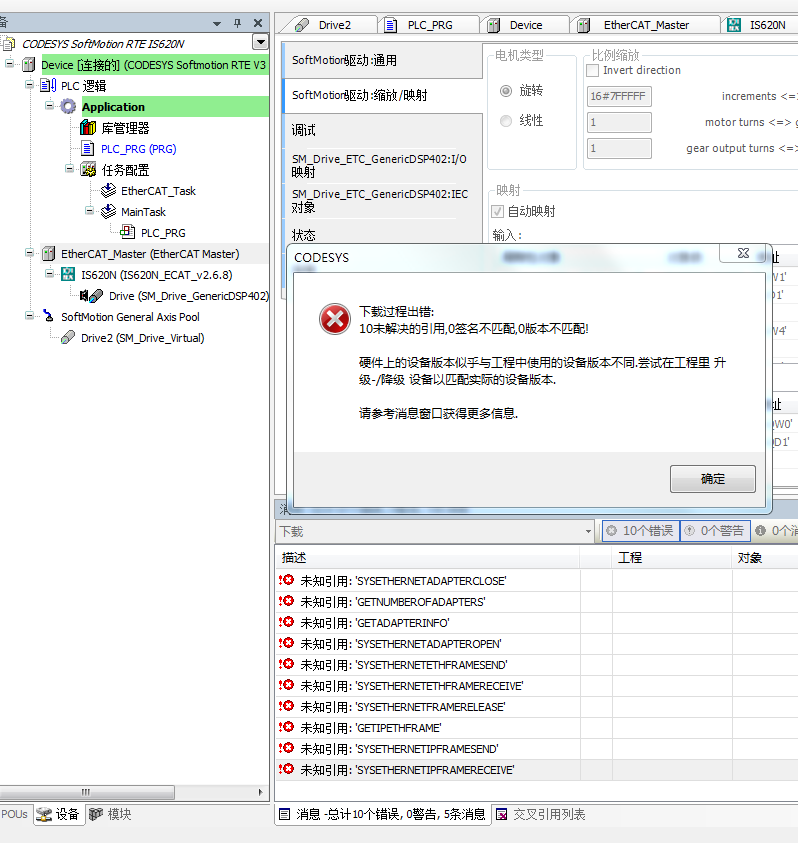Switch to the EtherCAT_Master editor tab
This screenshot has height=843, width=798.
tap(646, 25)
